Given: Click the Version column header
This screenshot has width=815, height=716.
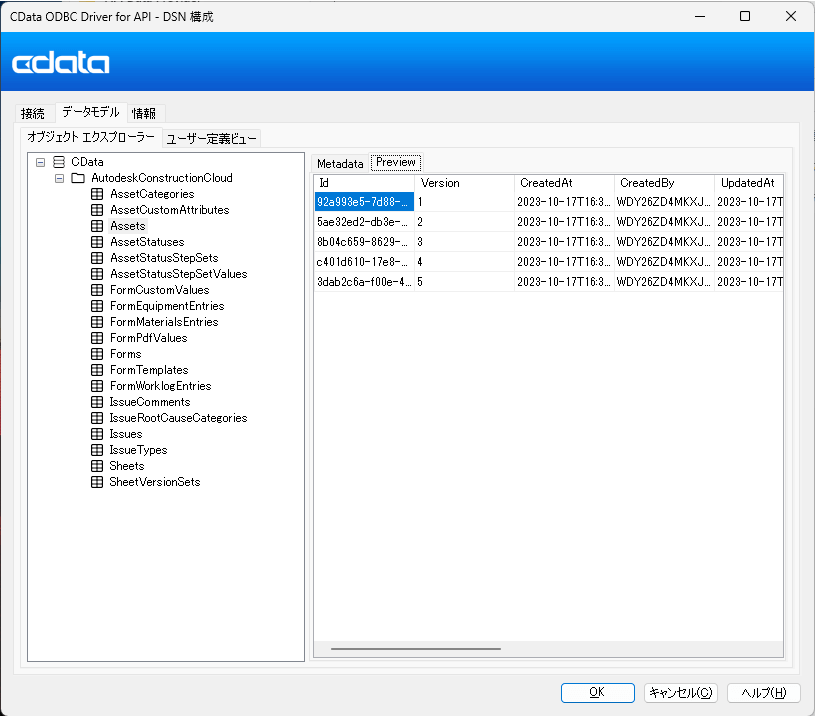Looking at the screenshot, I should pyautogui.click(x=465, y=183).
